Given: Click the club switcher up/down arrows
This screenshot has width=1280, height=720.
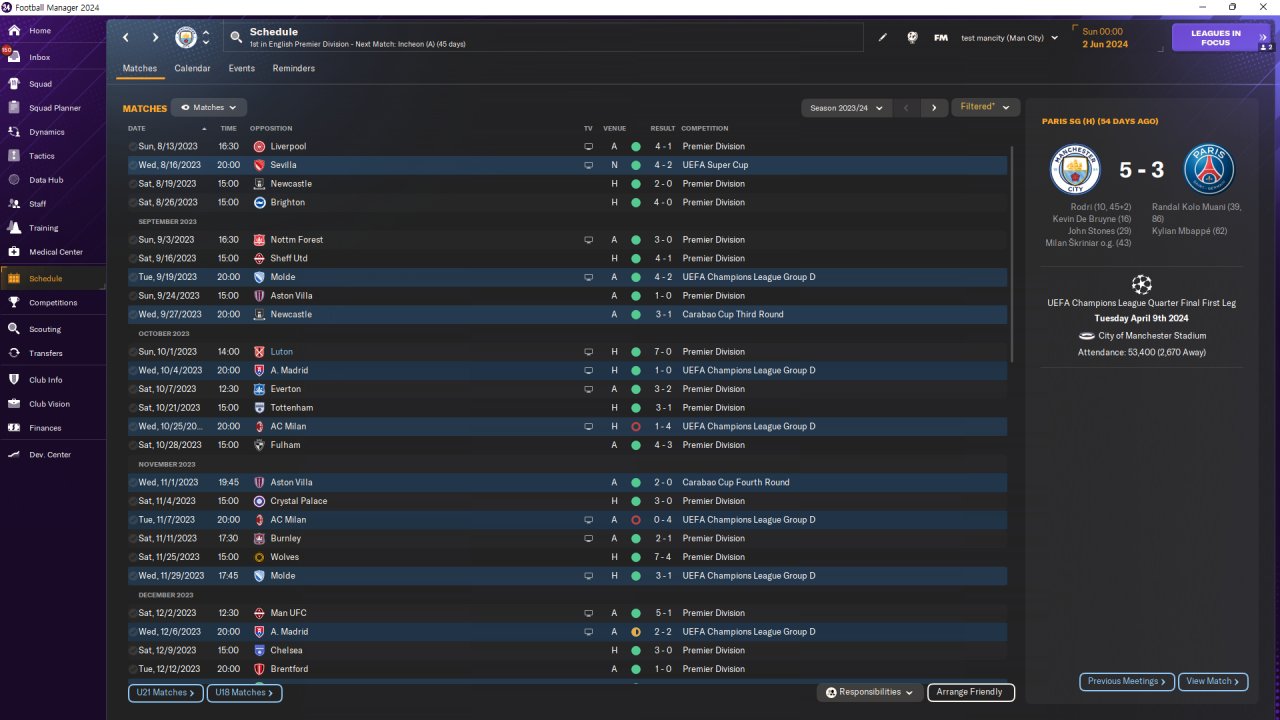Looking at the screenshot, I should [x=206, y=38].
